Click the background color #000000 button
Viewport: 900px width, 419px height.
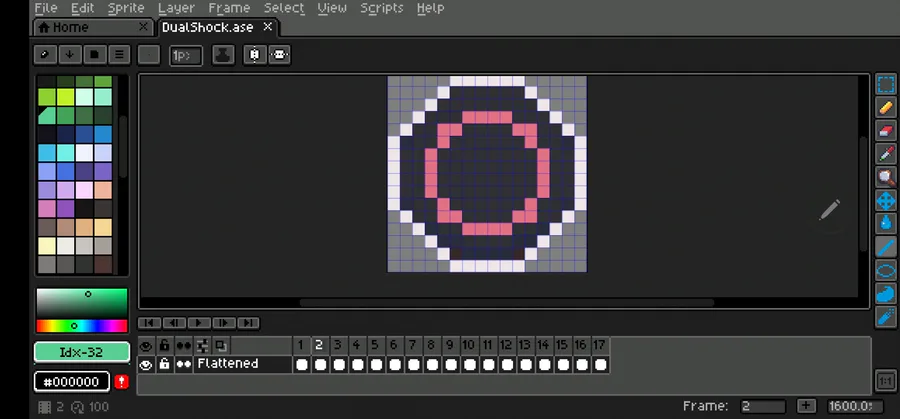tap(72, 382)
